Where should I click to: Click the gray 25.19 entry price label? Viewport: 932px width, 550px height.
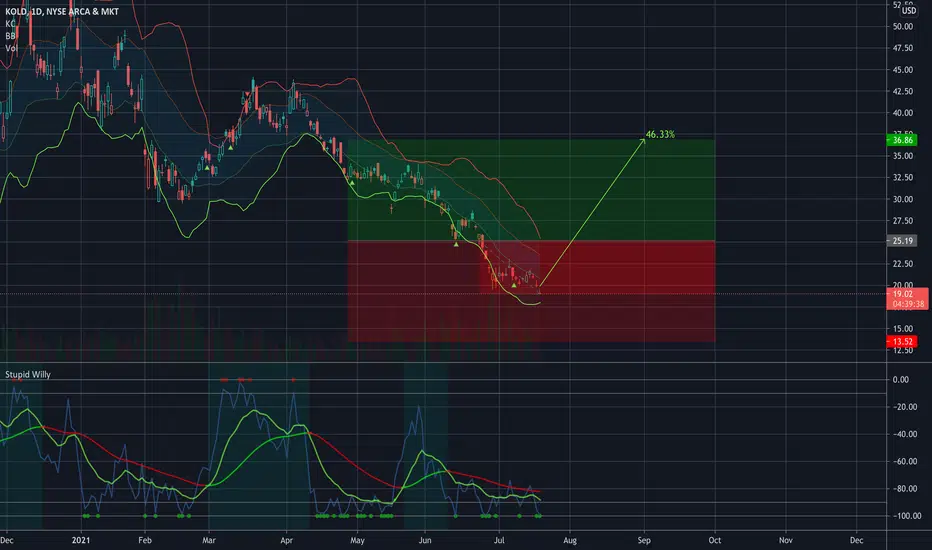click(902, 241)
